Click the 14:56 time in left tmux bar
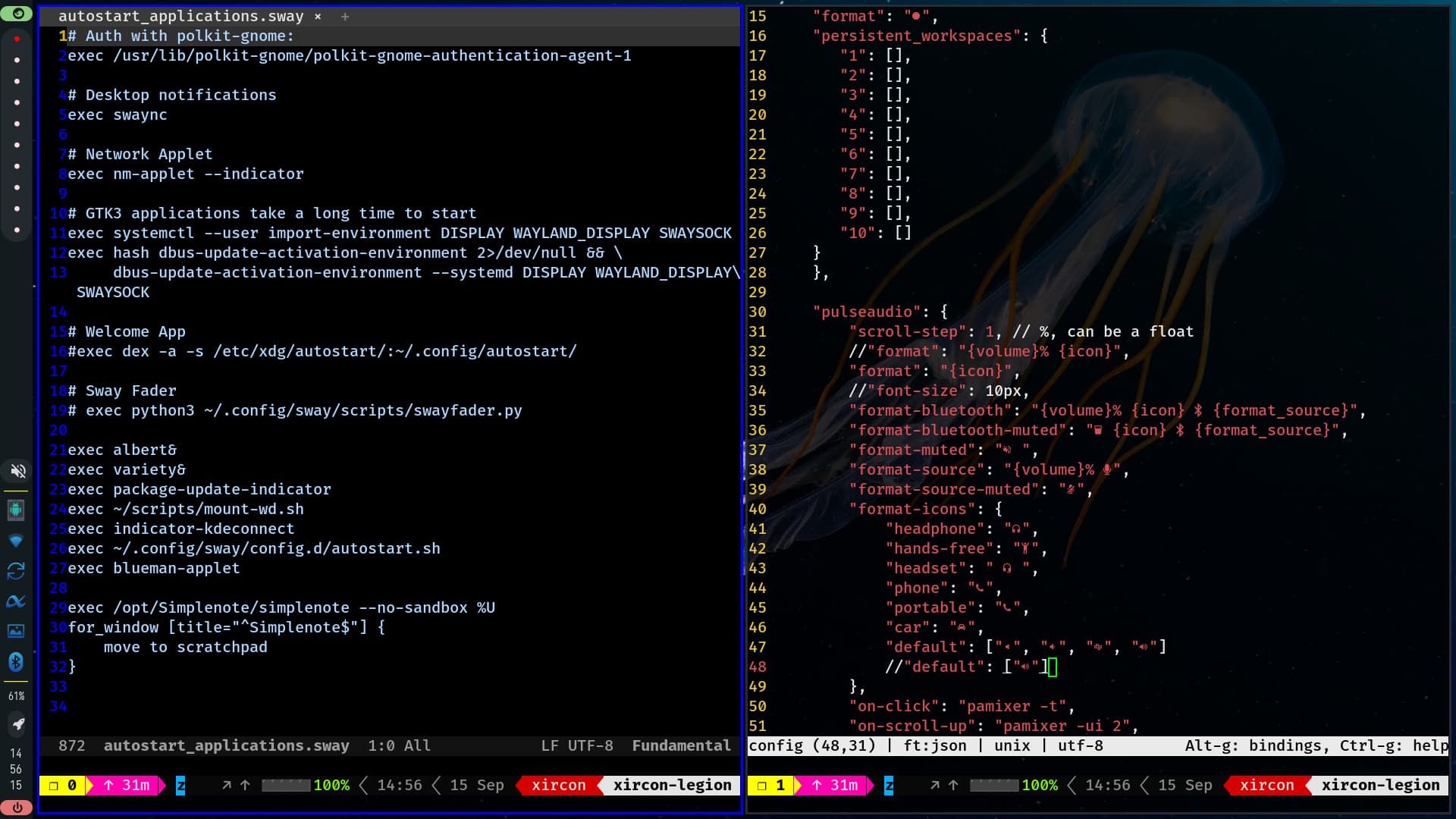1456x819 pixels. coord(400,785)
